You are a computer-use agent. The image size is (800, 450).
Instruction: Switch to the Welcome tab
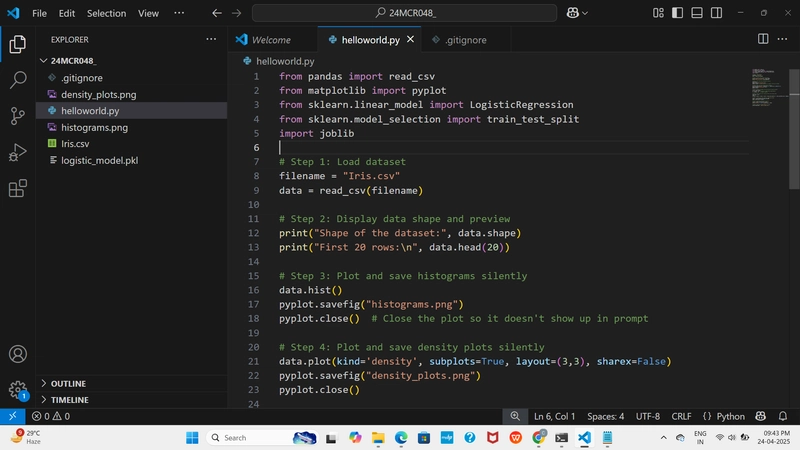[272, 40]
